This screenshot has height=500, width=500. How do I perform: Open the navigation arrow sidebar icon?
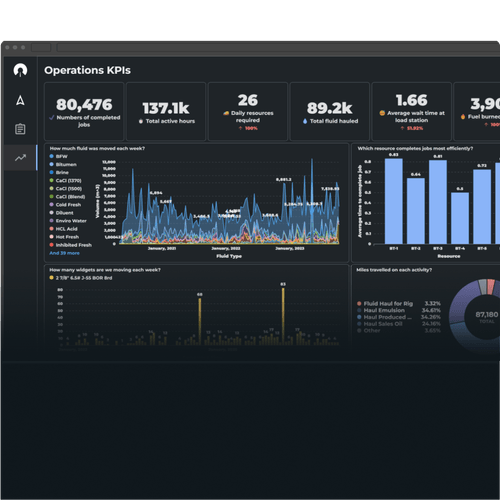click(20, 100)
